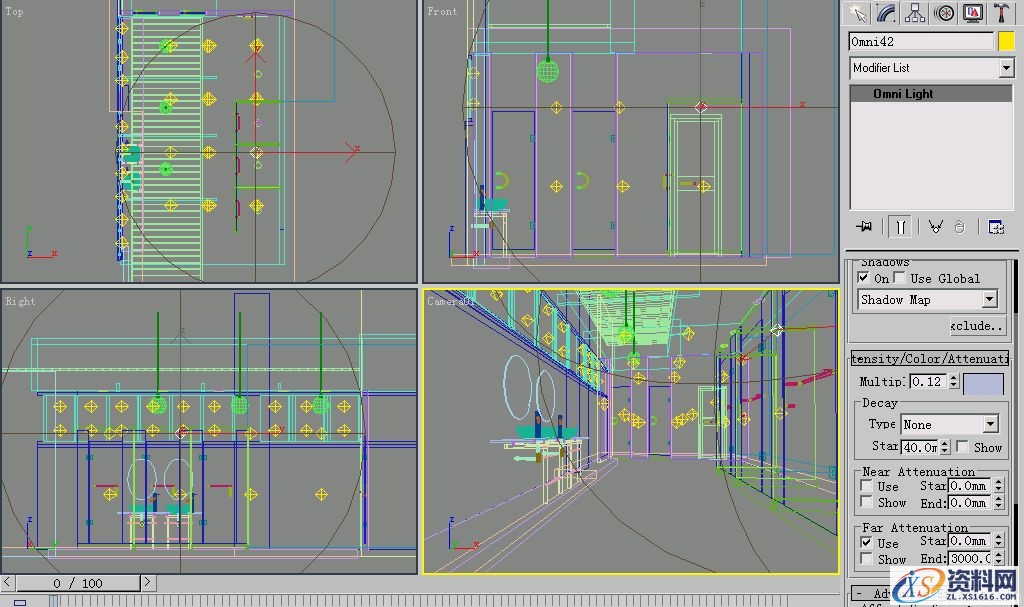Image resolution: width=1024 pixels, height=607 pixels.
Task: Click the Top viewport label
Action: pyautogui.click(x=14, y=12)
